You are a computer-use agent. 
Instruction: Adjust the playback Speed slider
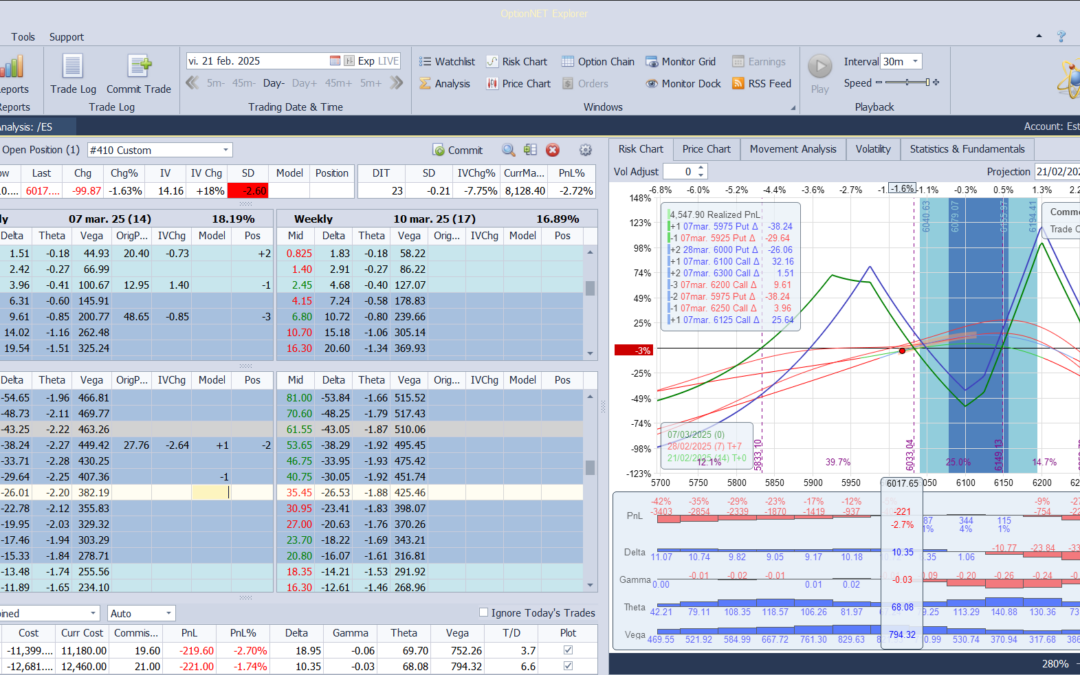coord(905,83)
